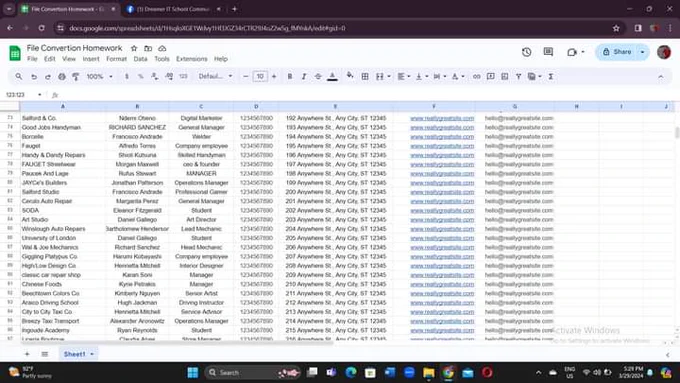
Task: Add a new sheet with plus button
Action: click(x=27, y=354)
